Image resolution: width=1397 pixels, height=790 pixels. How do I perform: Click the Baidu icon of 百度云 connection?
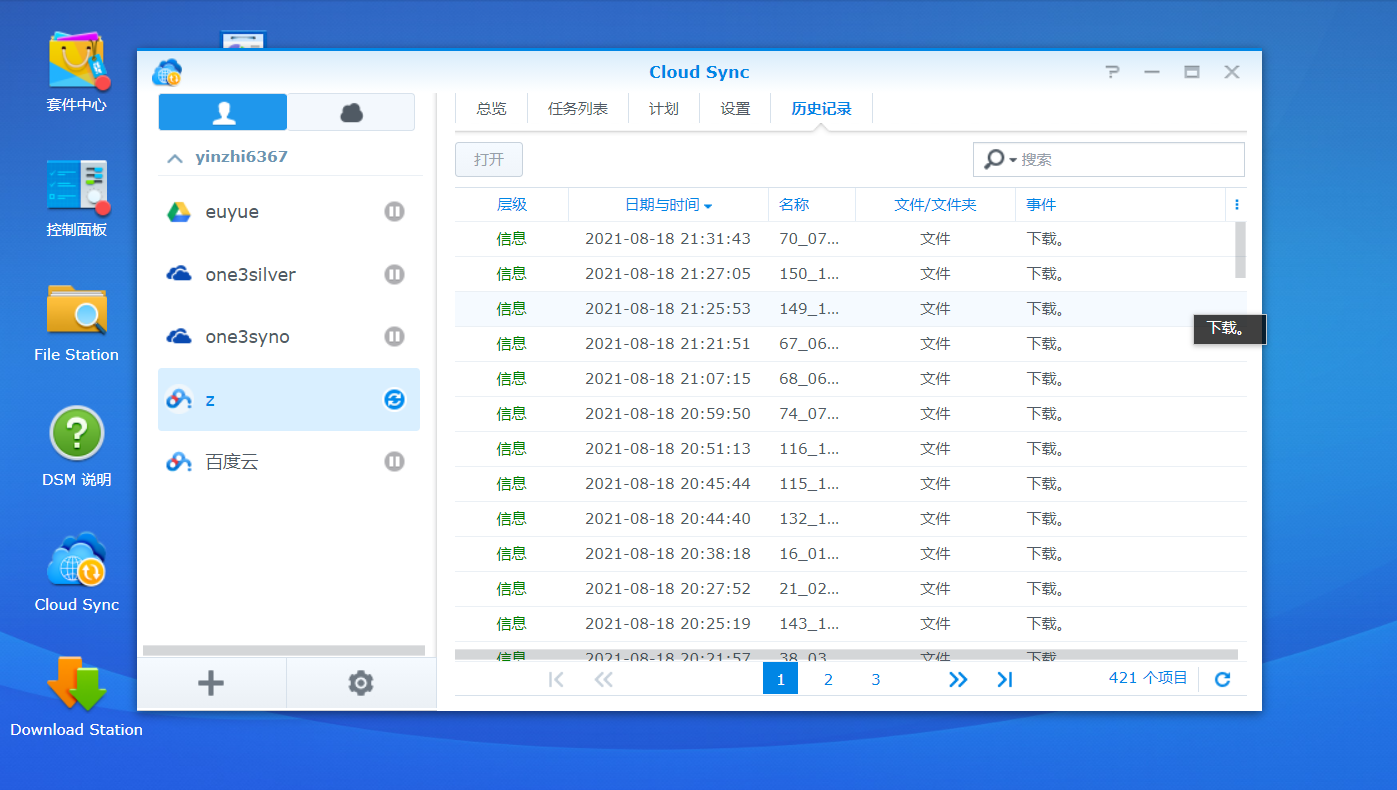point(179,462)
